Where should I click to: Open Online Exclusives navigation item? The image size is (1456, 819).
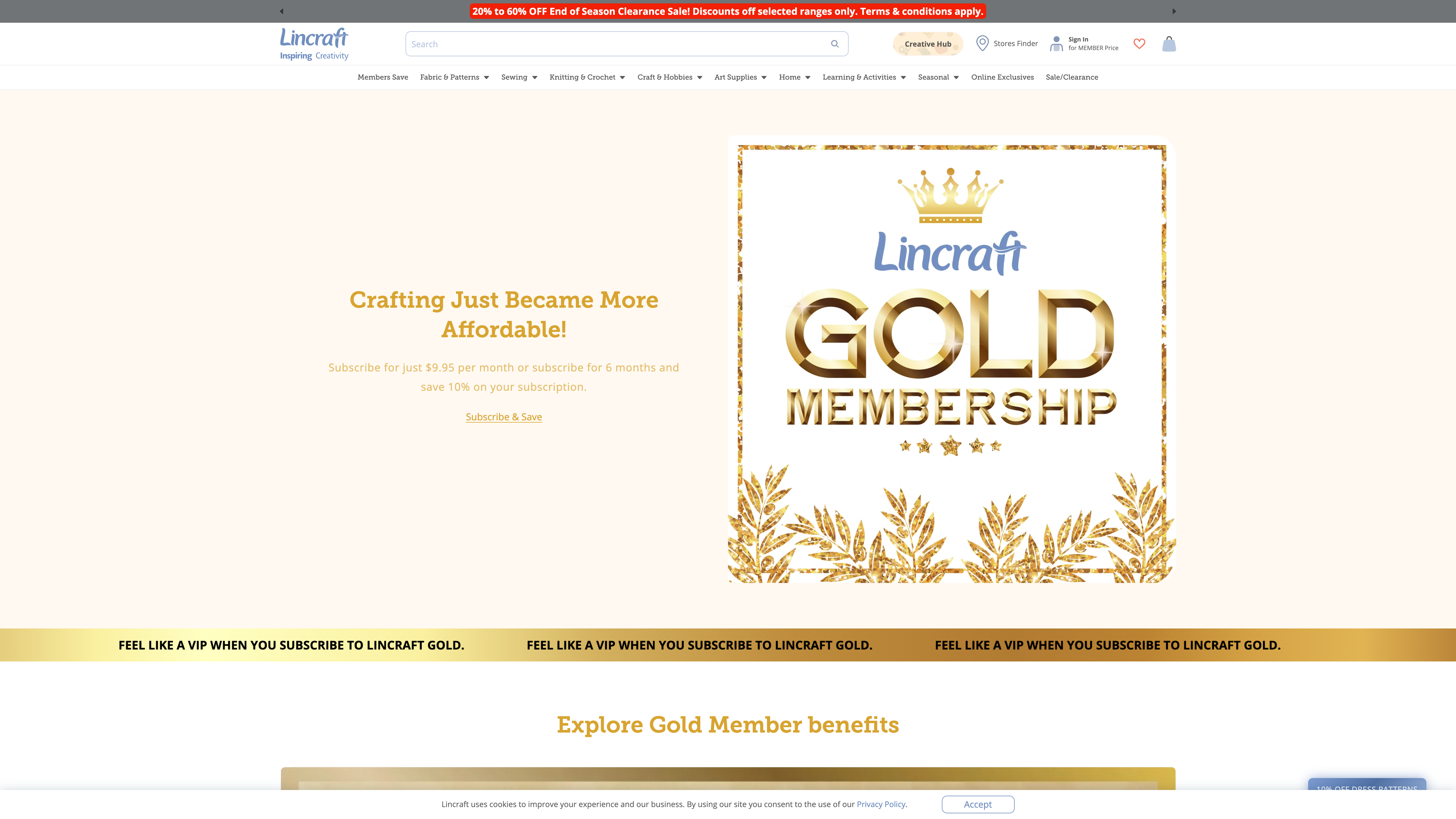coord(1002,77)
